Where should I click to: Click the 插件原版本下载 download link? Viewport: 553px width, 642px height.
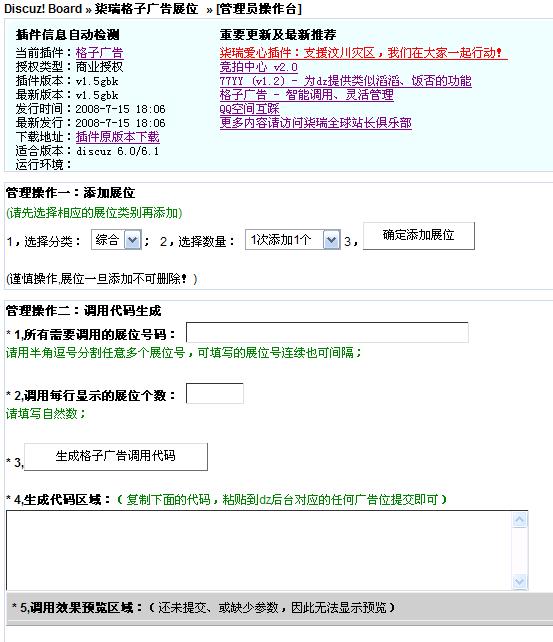click(x=117, y=137)
